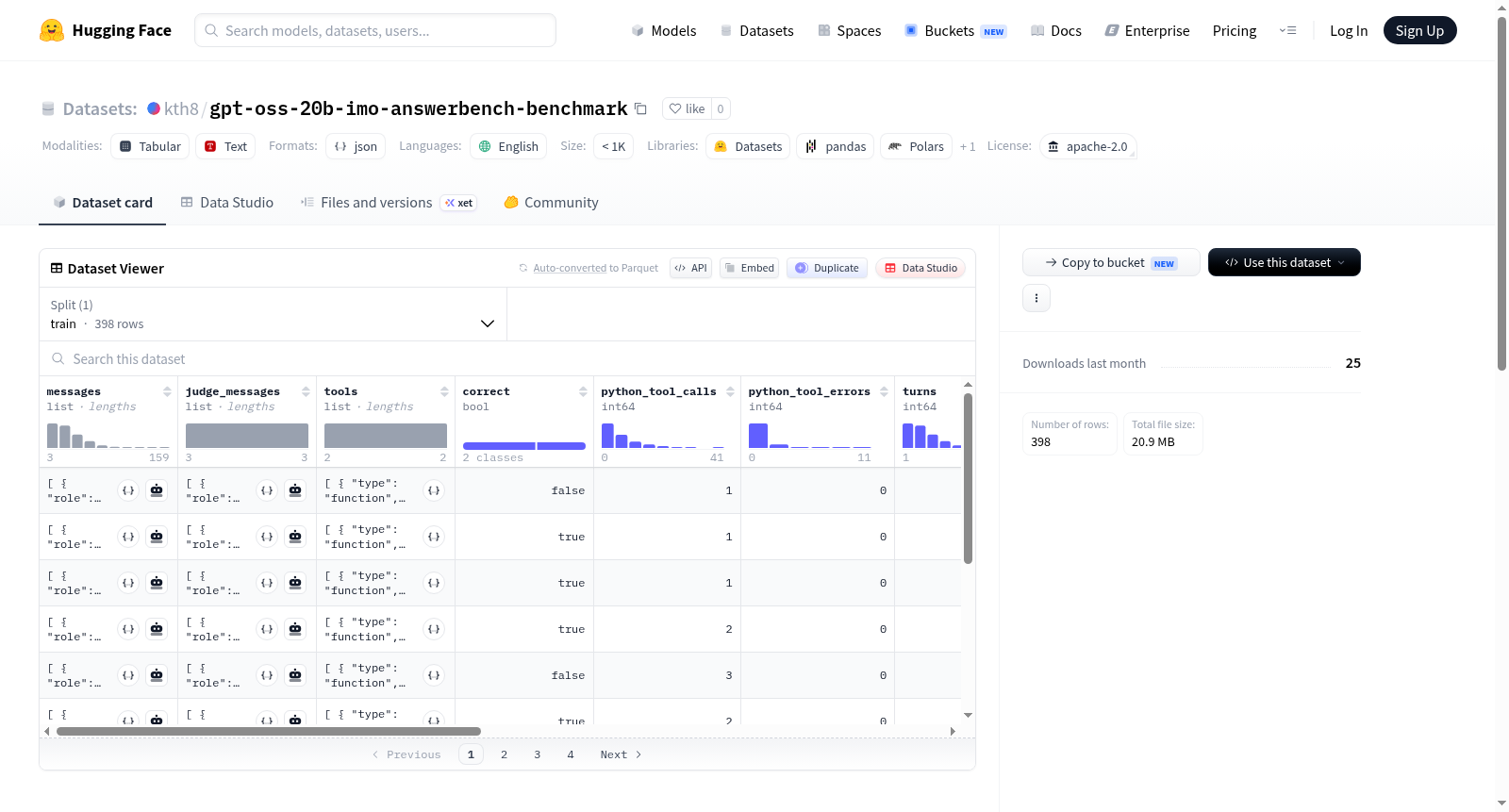Screen dimensions: 1509x812
Task: Click the kth8 user avatar icon
Action: [154, 108]
